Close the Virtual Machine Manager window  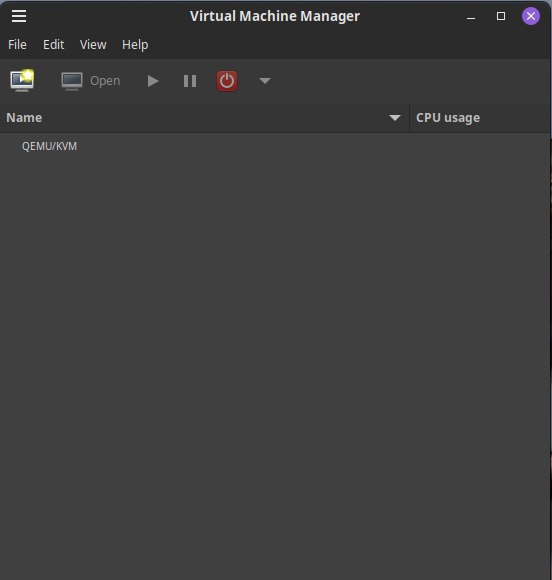[531, 16]
